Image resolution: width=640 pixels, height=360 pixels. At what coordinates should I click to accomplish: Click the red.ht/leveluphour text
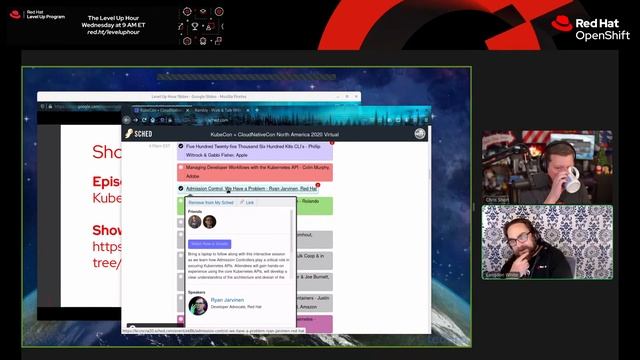[x=113, y=32]
